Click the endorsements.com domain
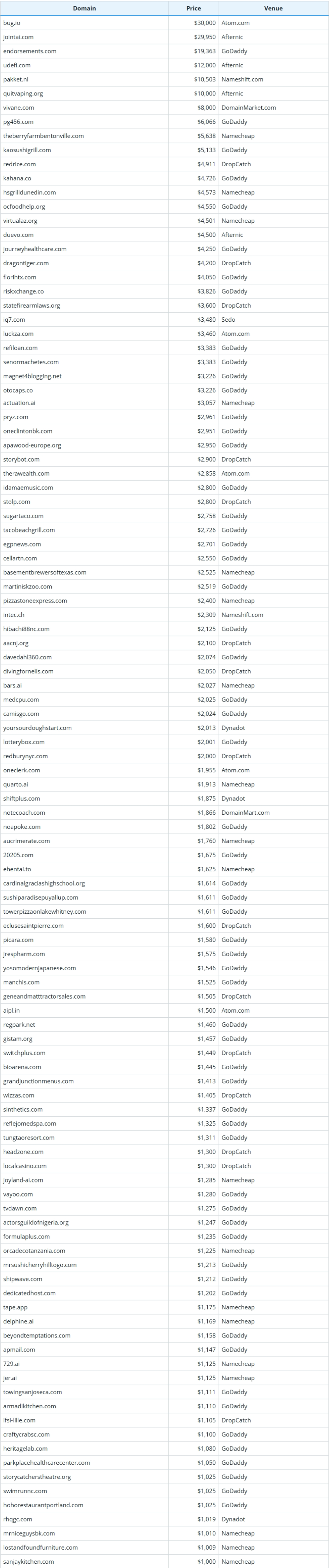 coord(30,51)
